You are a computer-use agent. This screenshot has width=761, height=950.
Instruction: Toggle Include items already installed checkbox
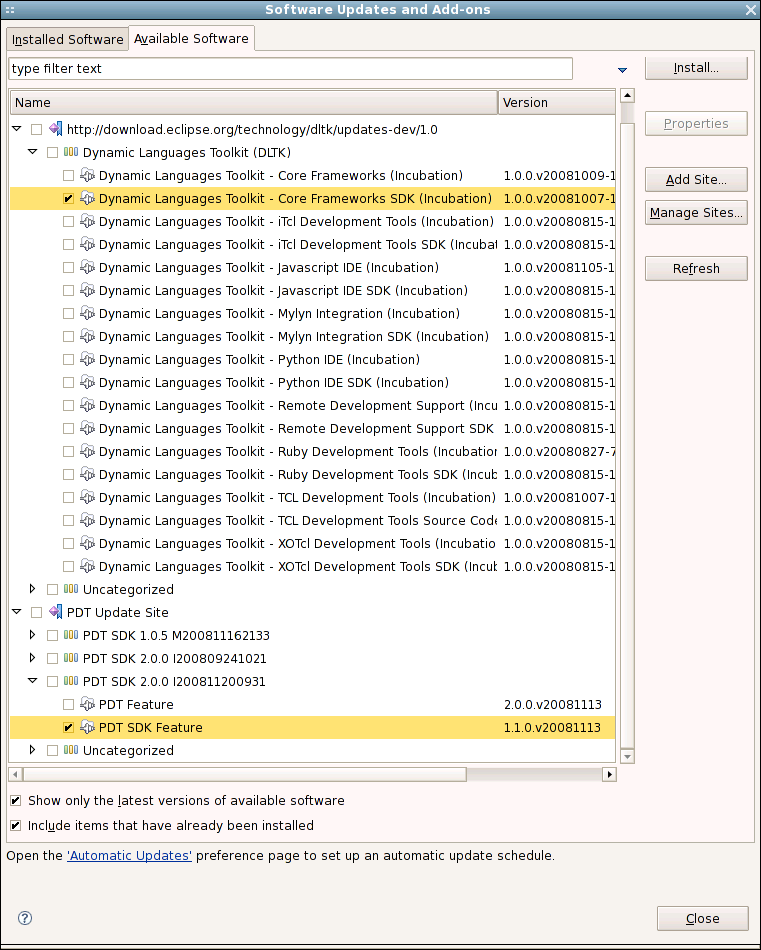coord(16,825)
